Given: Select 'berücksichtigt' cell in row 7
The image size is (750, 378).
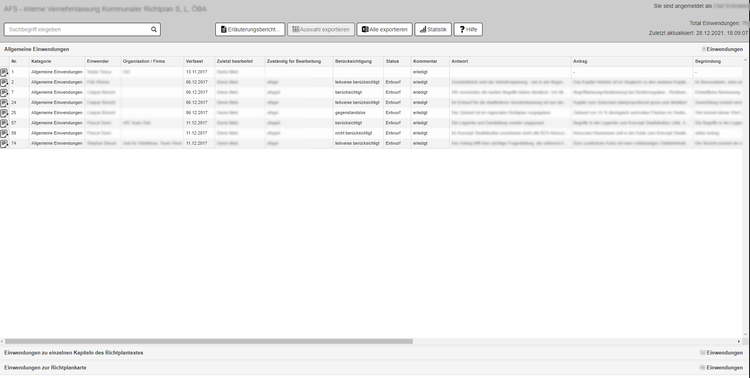Looking at the screenshot, I should point(348,92).
